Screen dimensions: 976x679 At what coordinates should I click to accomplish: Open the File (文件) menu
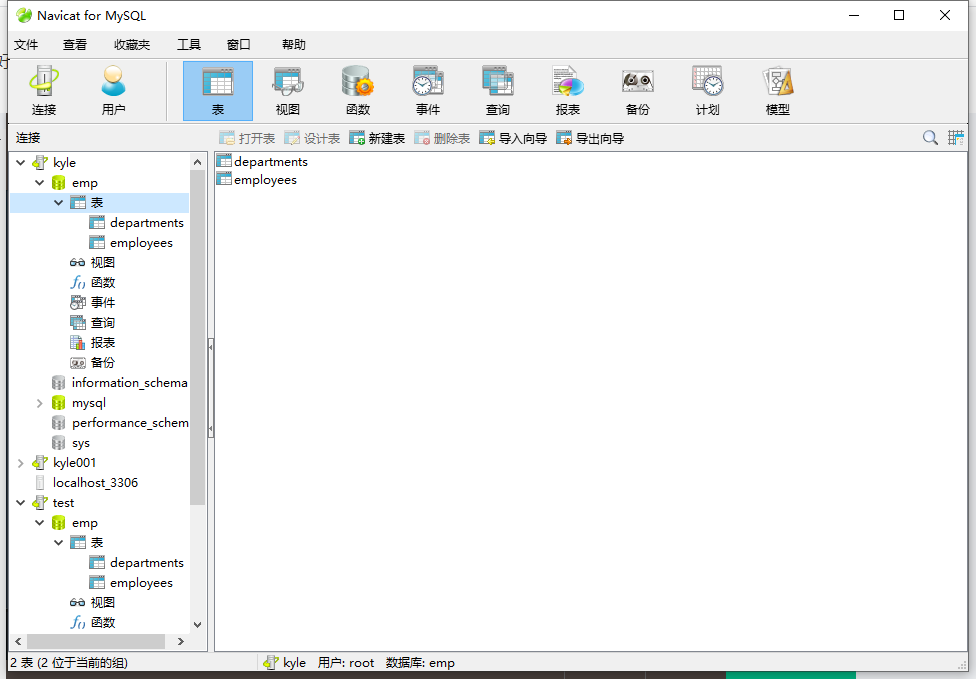pos(26,45)
